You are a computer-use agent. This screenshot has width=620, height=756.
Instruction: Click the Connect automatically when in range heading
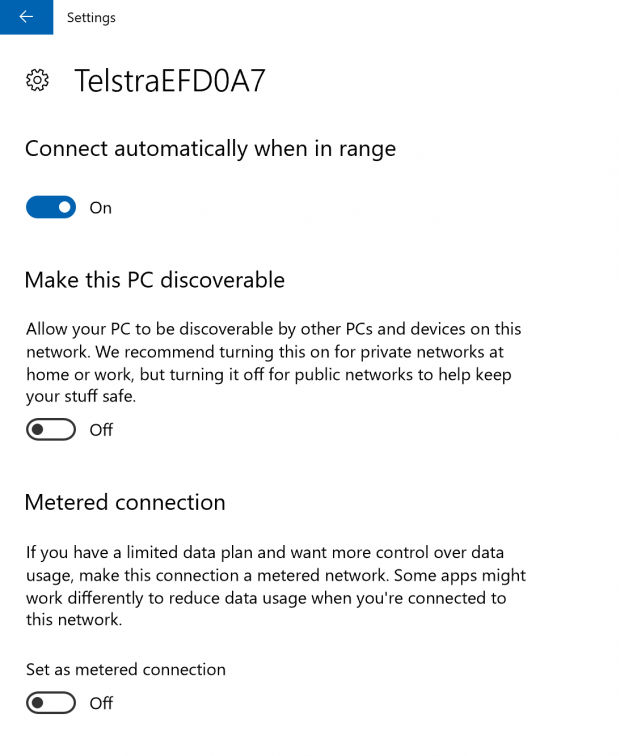pyautogui.click(x=210, y=149)
